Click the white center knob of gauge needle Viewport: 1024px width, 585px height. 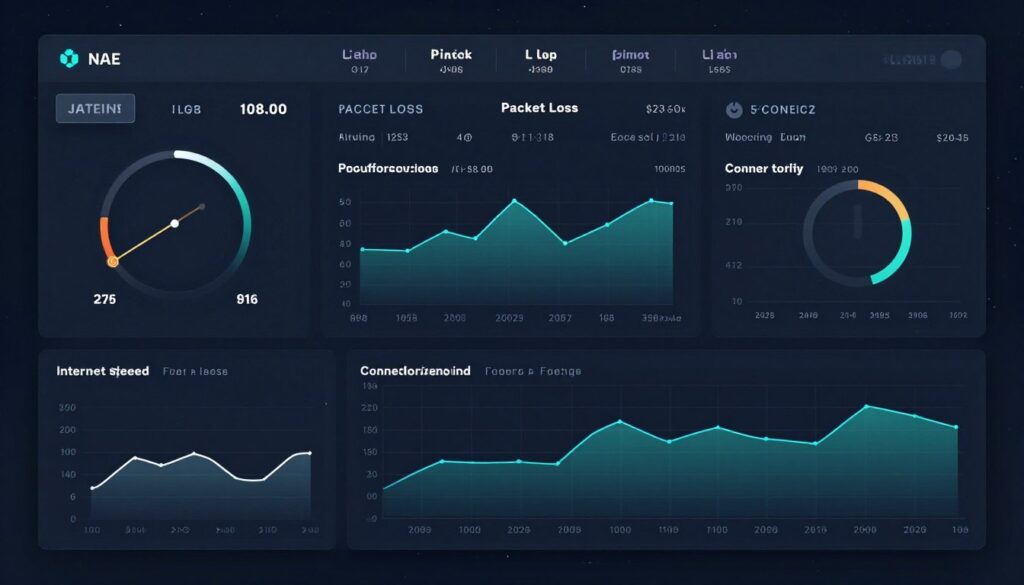click(174, 223)
